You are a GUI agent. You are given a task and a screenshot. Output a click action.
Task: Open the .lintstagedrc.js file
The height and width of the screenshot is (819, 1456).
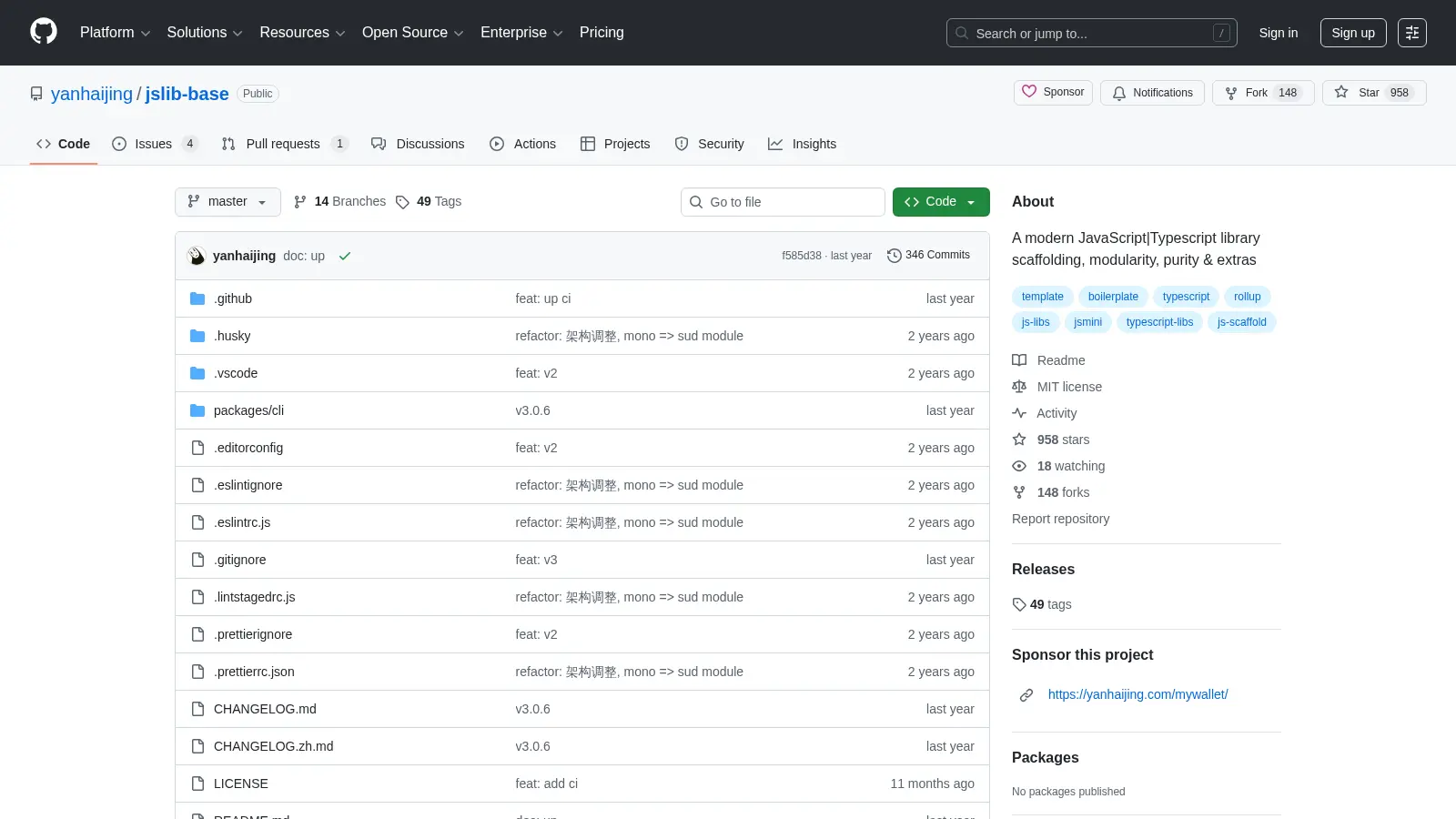click(254, 597)
